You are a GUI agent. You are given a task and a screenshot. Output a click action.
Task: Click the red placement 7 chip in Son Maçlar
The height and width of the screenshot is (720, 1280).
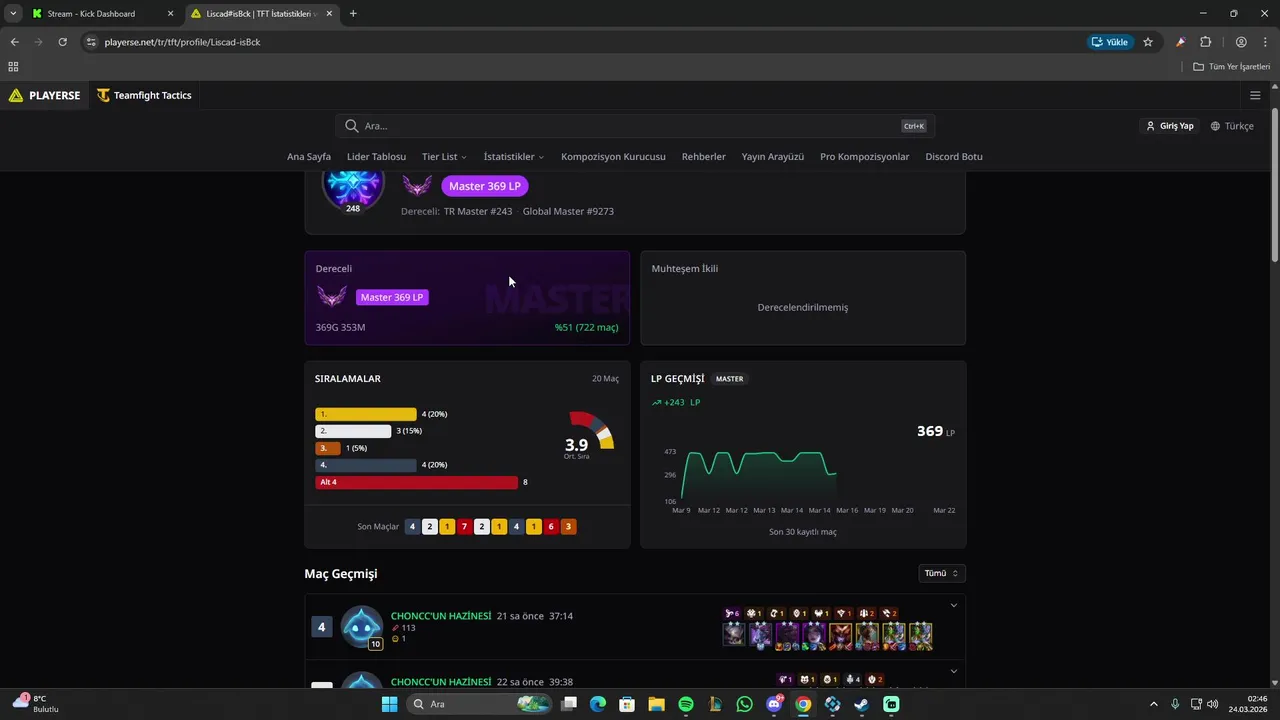pyautogui.click(x=464, y=527)
